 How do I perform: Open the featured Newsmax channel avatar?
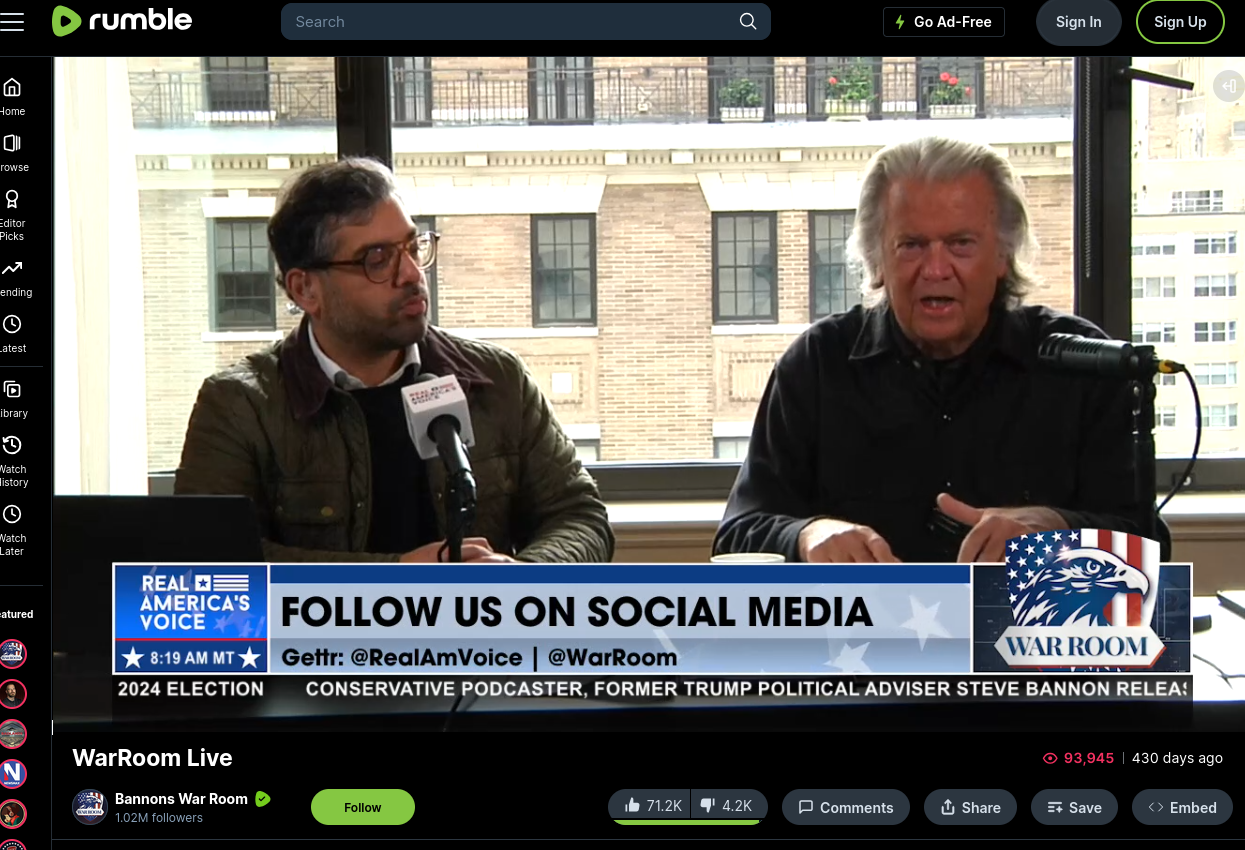coord(13,774)
